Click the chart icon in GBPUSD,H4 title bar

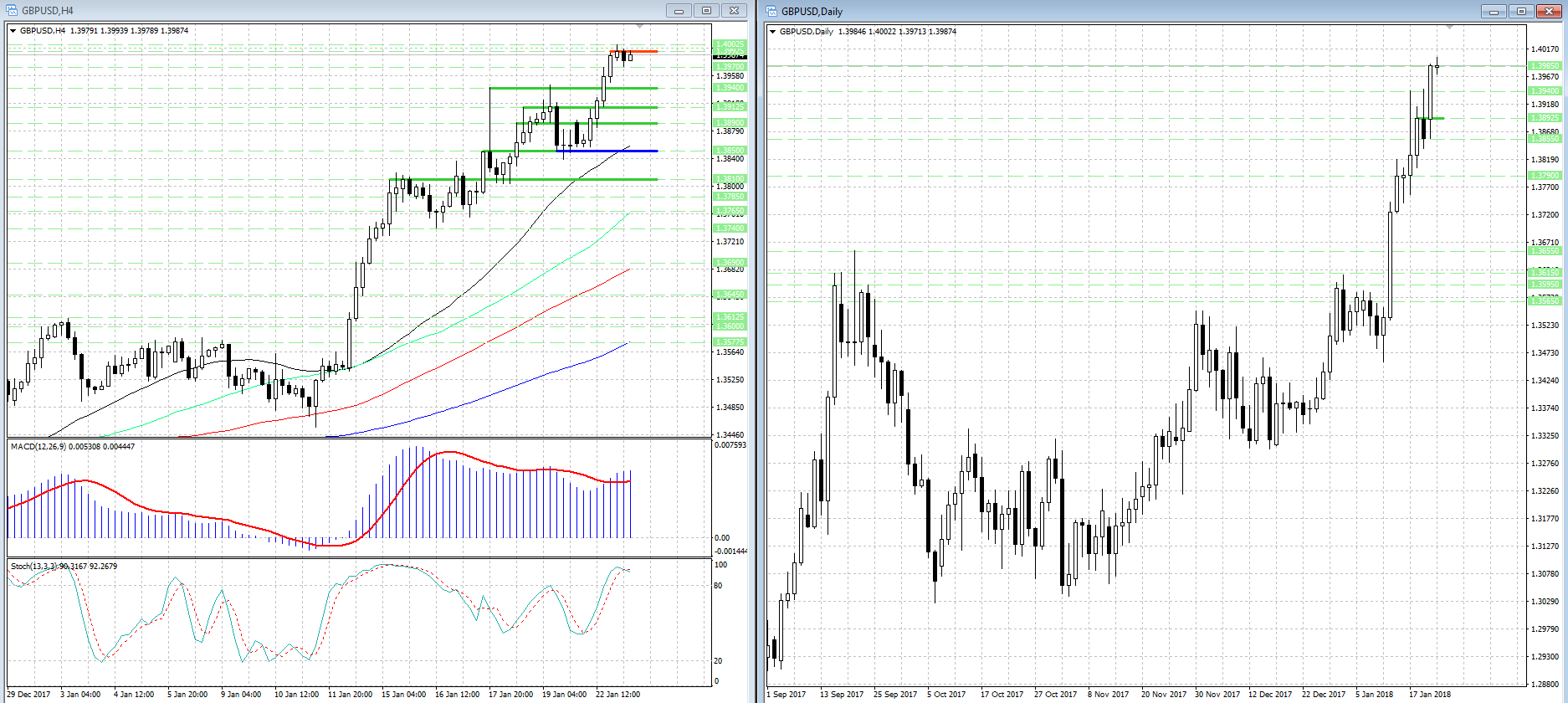[11, 11]
